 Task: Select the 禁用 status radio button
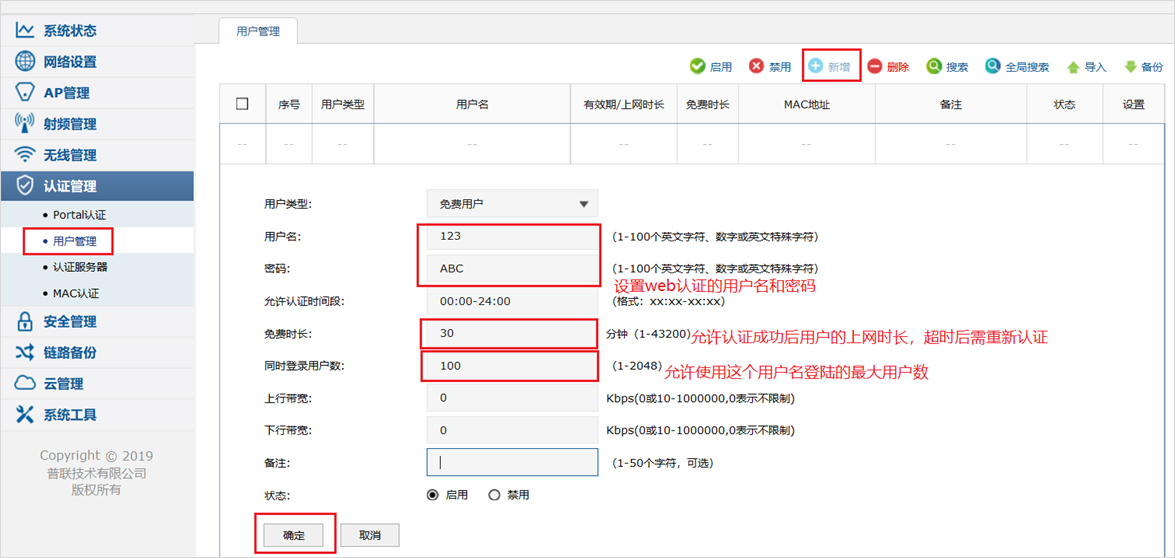pos(494,495)
